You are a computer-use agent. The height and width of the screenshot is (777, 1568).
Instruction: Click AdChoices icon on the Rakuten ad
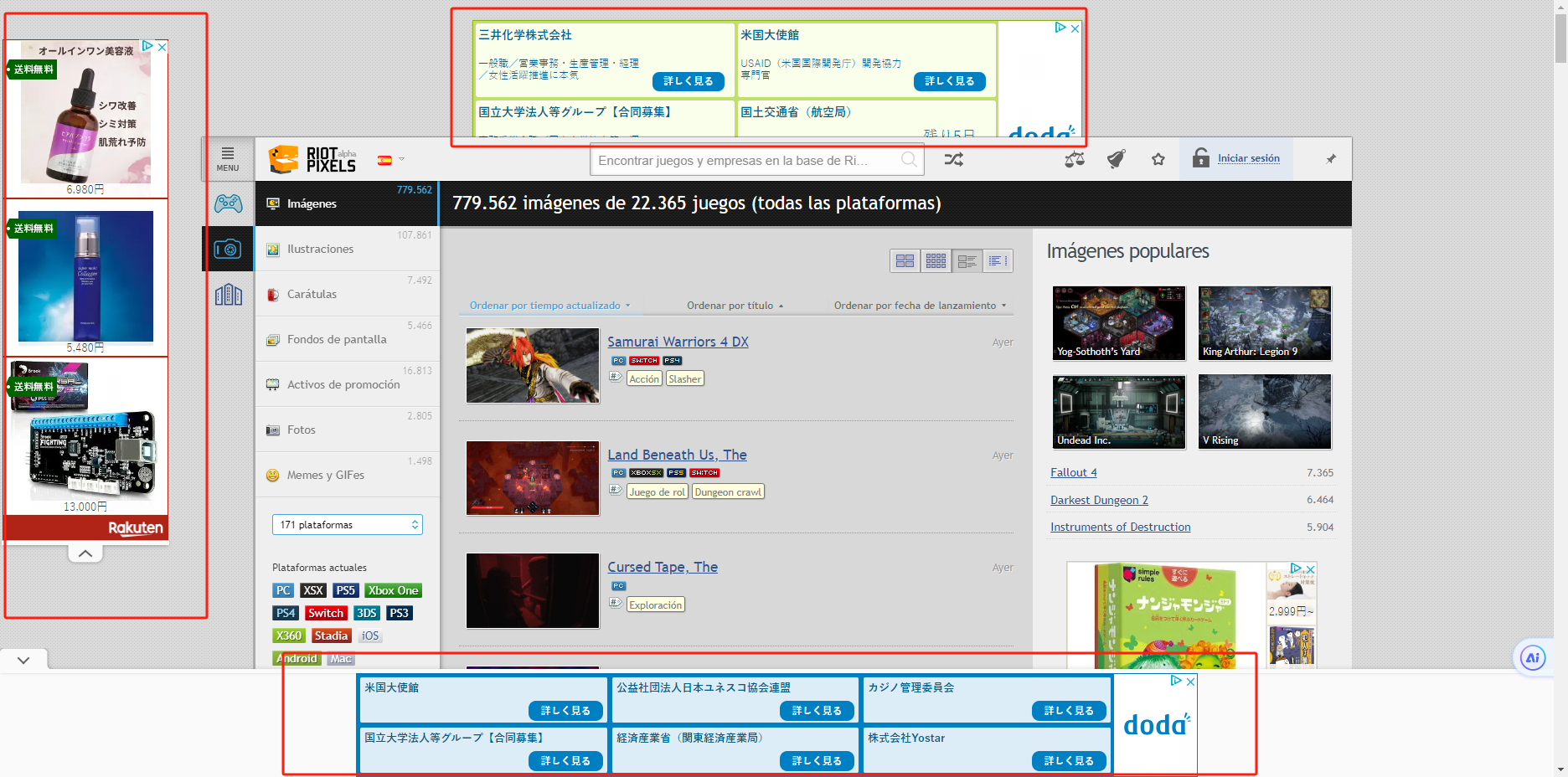(147, 47)
